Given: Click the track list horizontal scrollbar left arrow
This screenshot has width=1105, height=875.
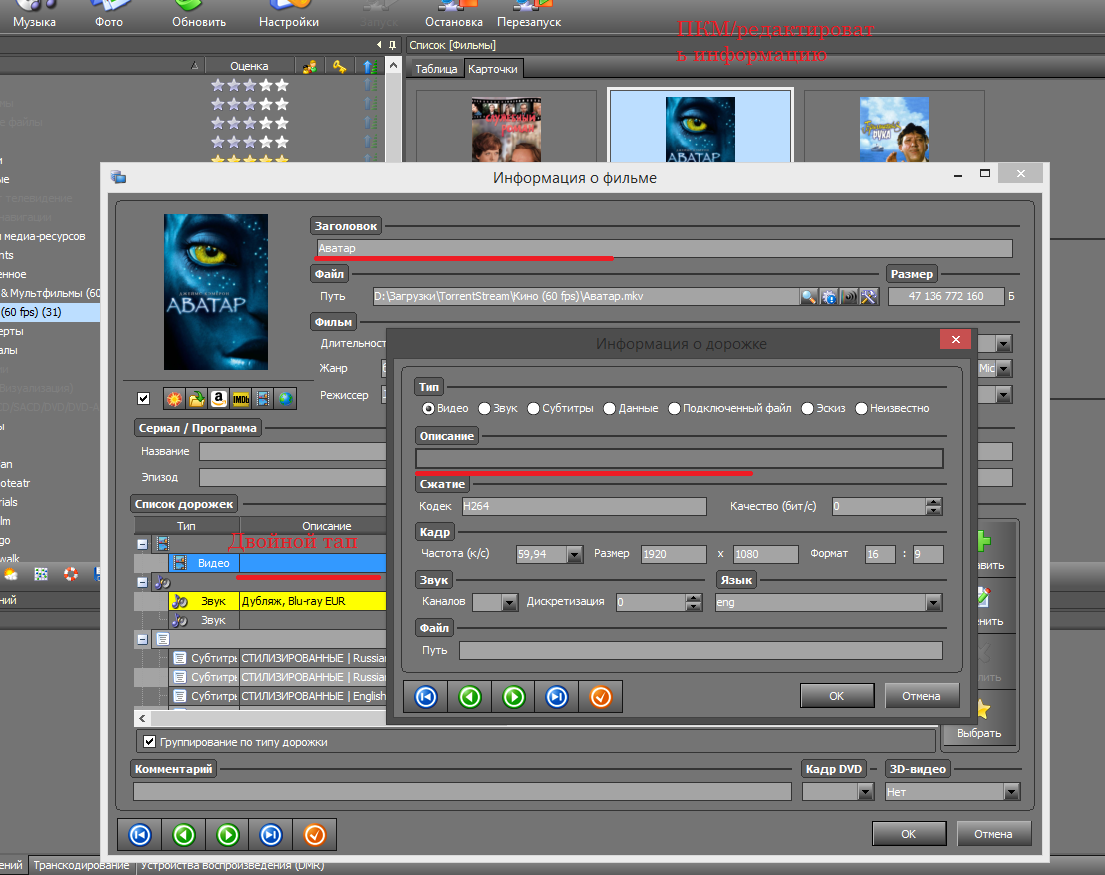Looking at the screenshot, I should tap(142, 719).
